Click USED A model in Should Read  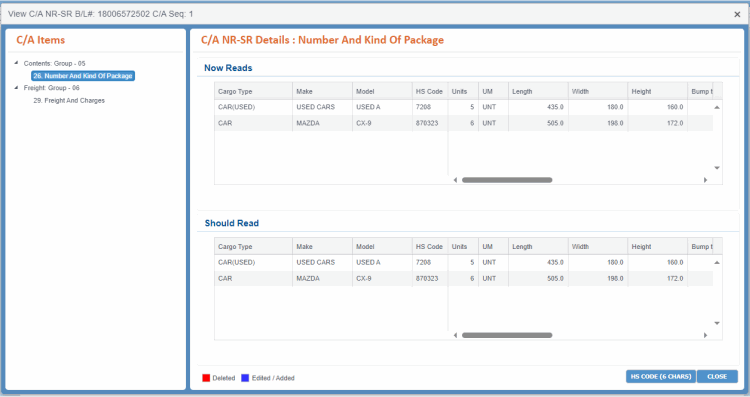(x=382, y=263)
